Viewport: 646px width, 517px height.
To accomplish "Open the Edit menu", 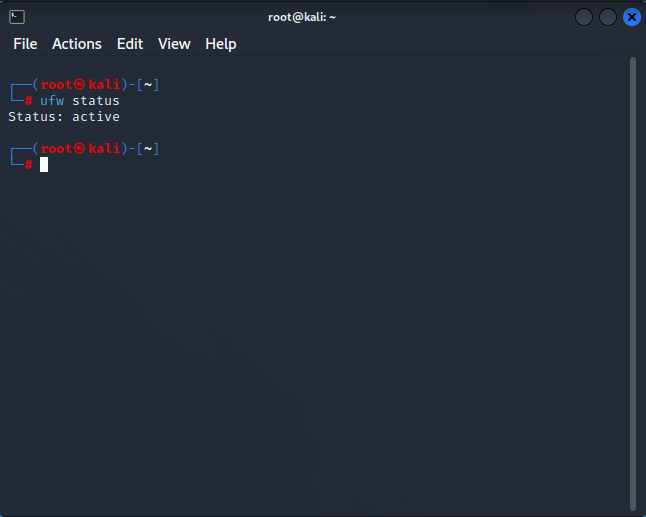I will point(130,44).
